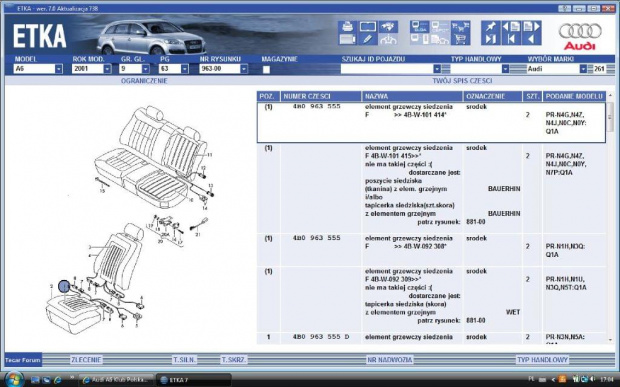Click the parts list scrollbar down arrow
Screen dimensions: 620x387
(x=610, y=340)
